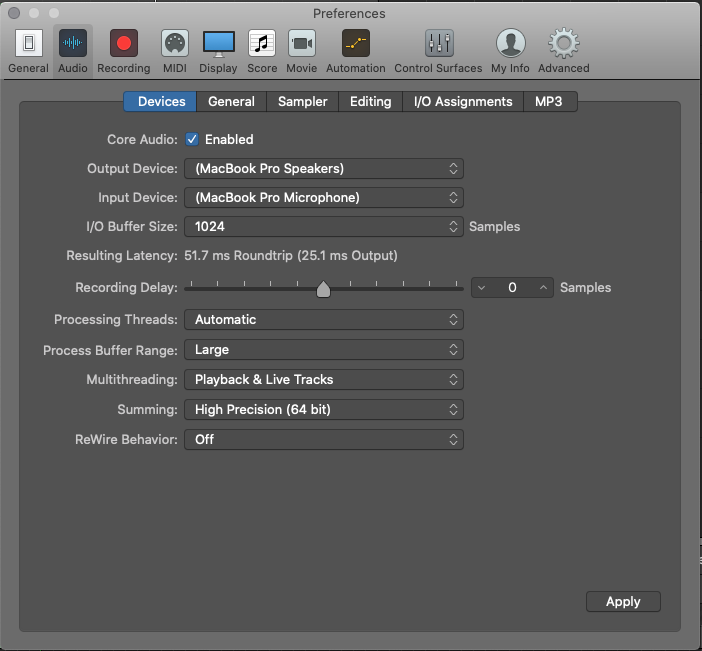Open the Movie preferences camera icon

pos(302,43)
